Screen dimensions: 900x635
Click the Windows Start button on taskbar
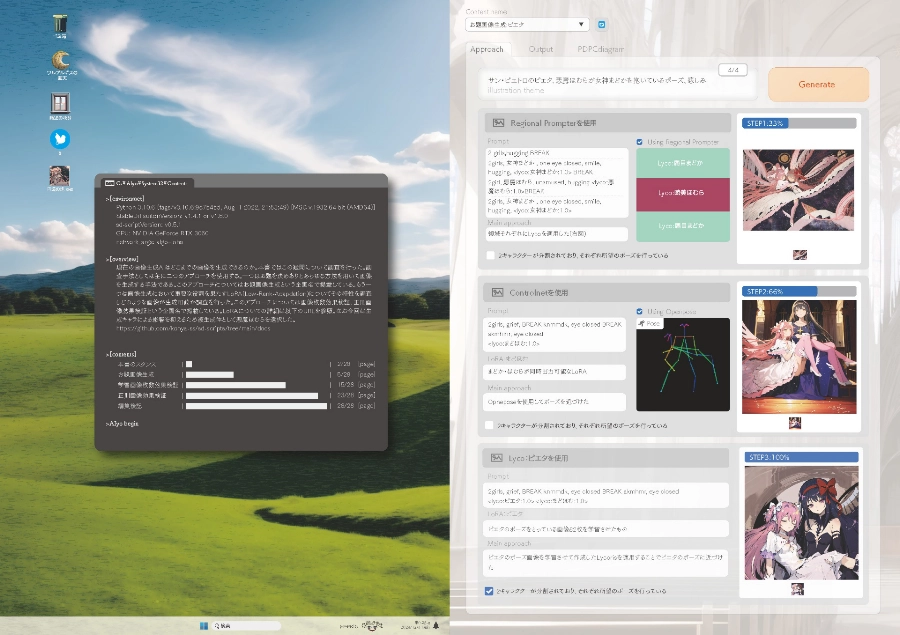point(203,626)
